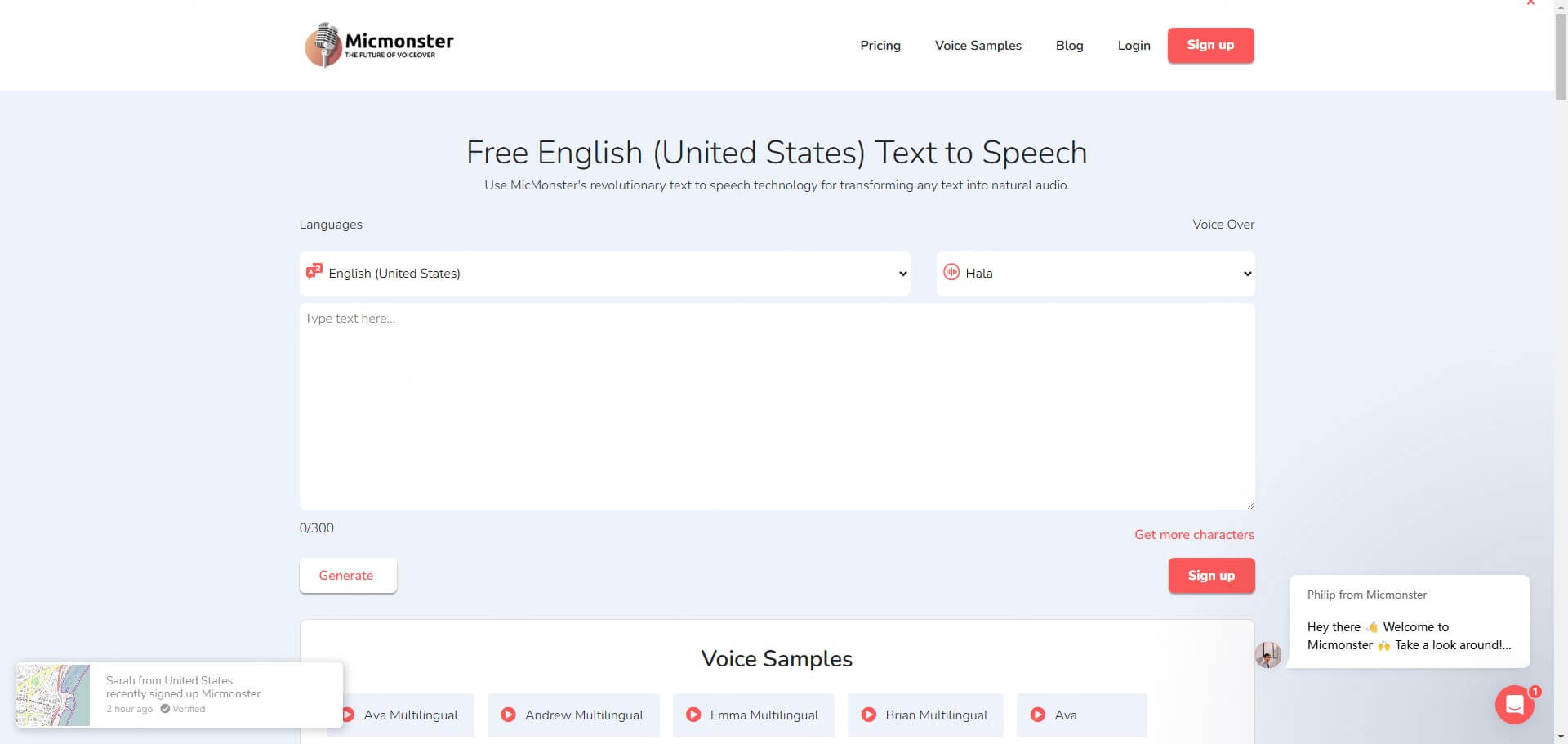The image size is (1568, 744).
Task: Play the Brian Multilingual voice sample
Action: (869, 715)
